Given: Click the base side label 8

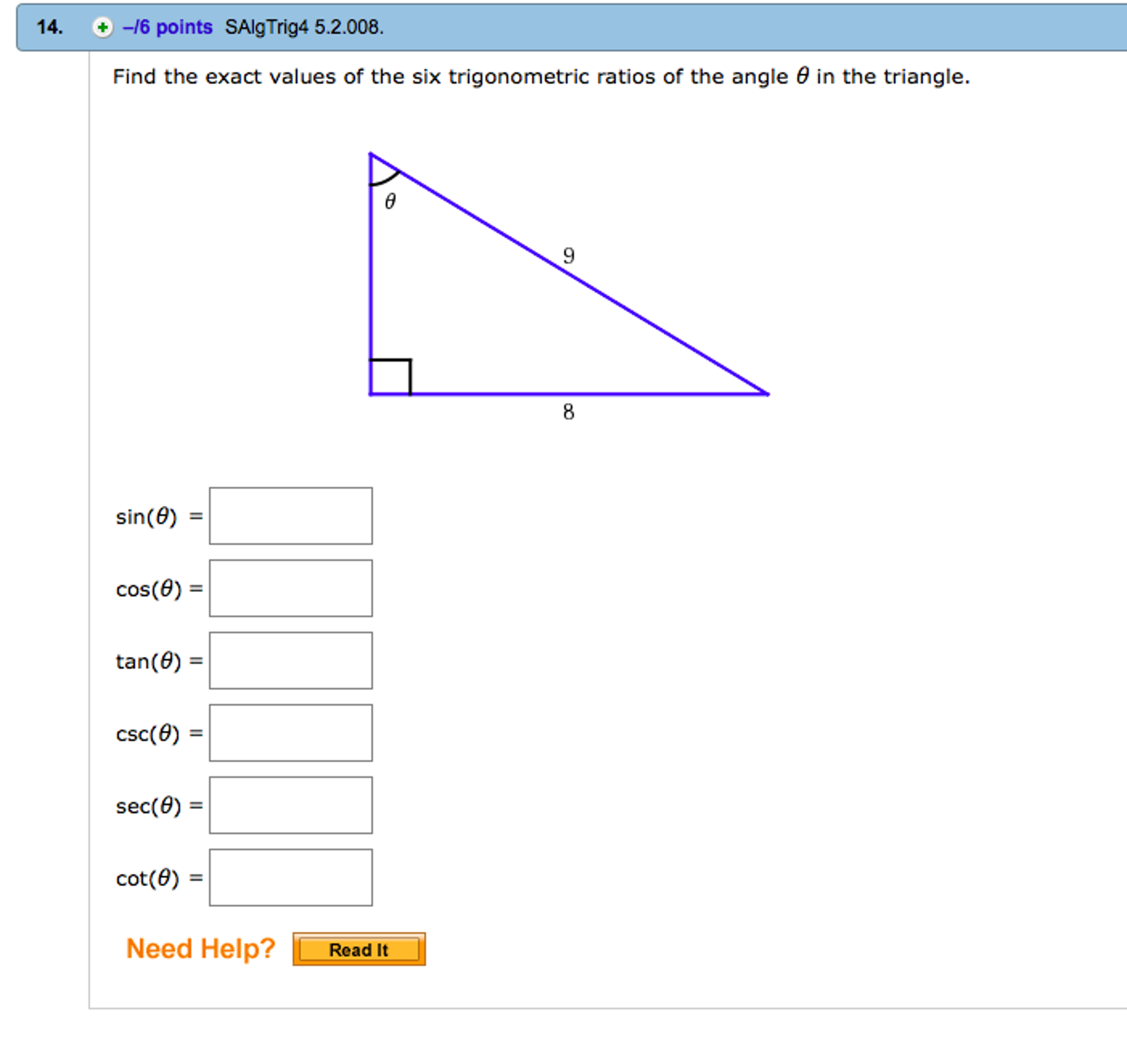Looking at the screenshot, I should tap(568, 412).
